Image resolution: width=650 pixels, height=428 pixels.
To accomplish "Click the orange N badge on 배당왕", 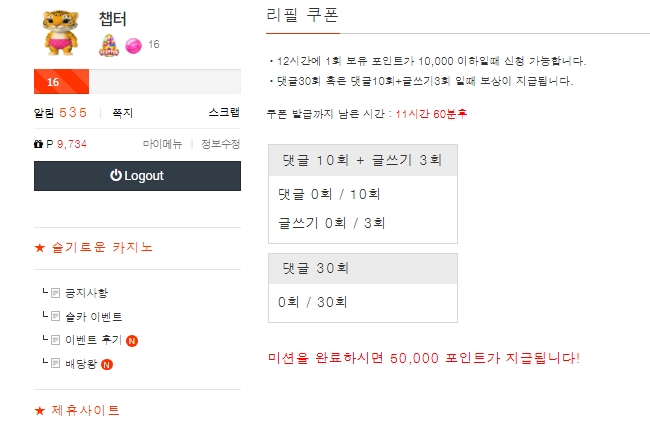I will pos(107,363).
